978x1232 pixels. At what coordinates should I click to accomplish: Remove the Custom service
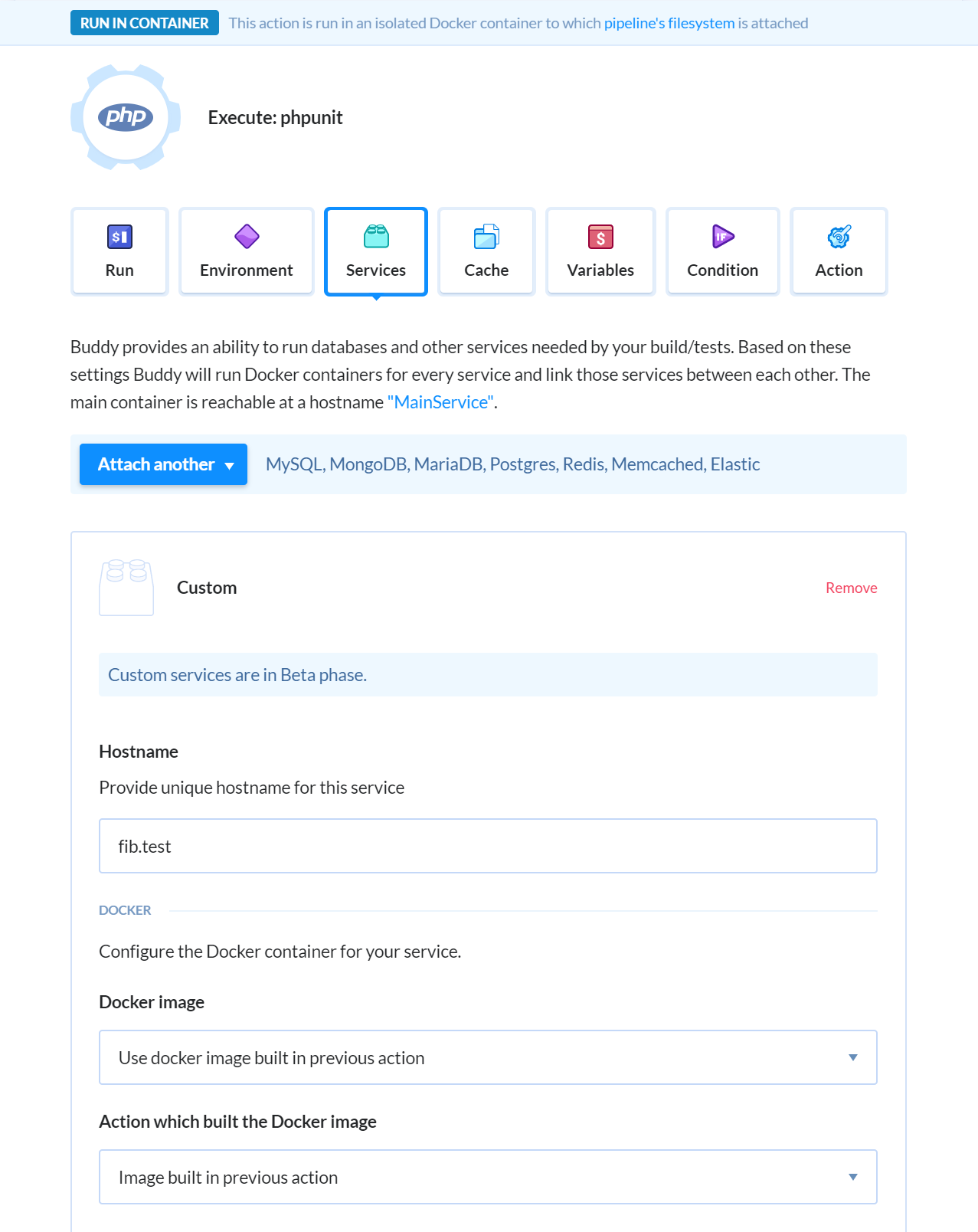coord(852,588)
